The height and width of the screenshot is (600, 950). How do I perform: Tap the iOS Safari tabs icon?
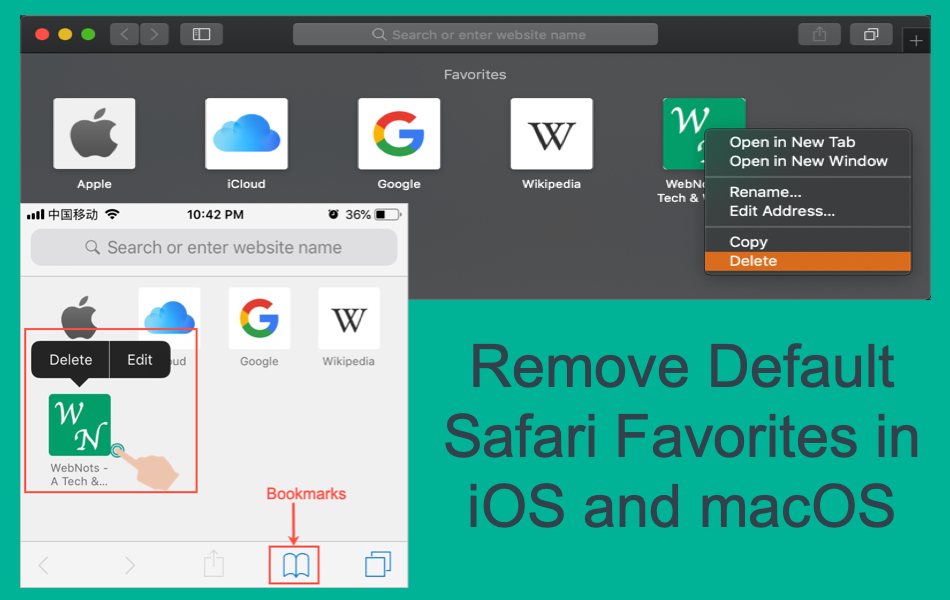377,564
